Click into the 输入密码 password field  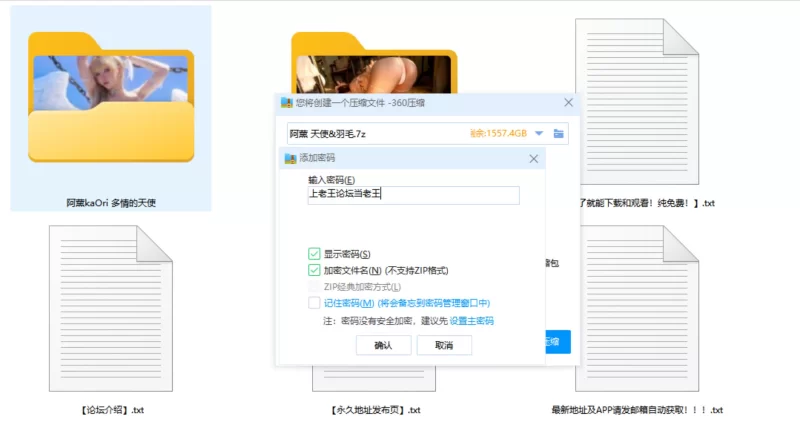click(x=413, y=195)
